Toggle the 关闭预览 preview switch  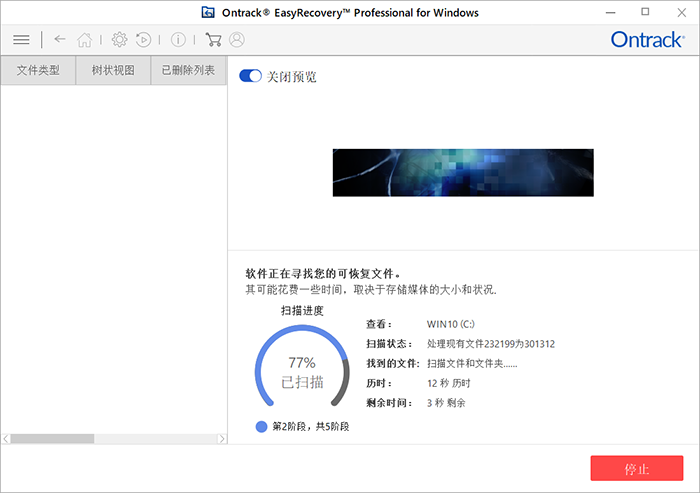point(250,76)
